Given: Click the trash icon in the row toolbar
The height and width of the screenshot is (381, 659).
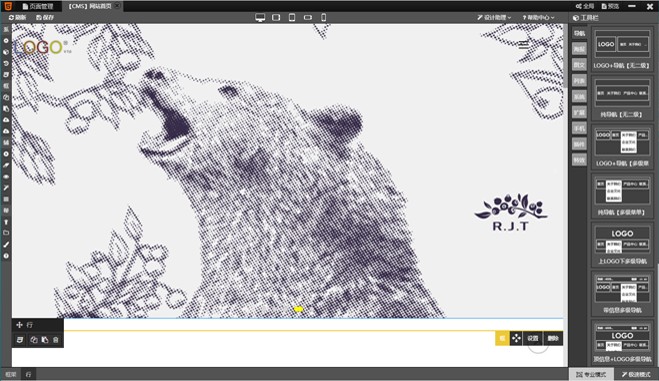Looking at the screenshot, I should pos(56,340).
